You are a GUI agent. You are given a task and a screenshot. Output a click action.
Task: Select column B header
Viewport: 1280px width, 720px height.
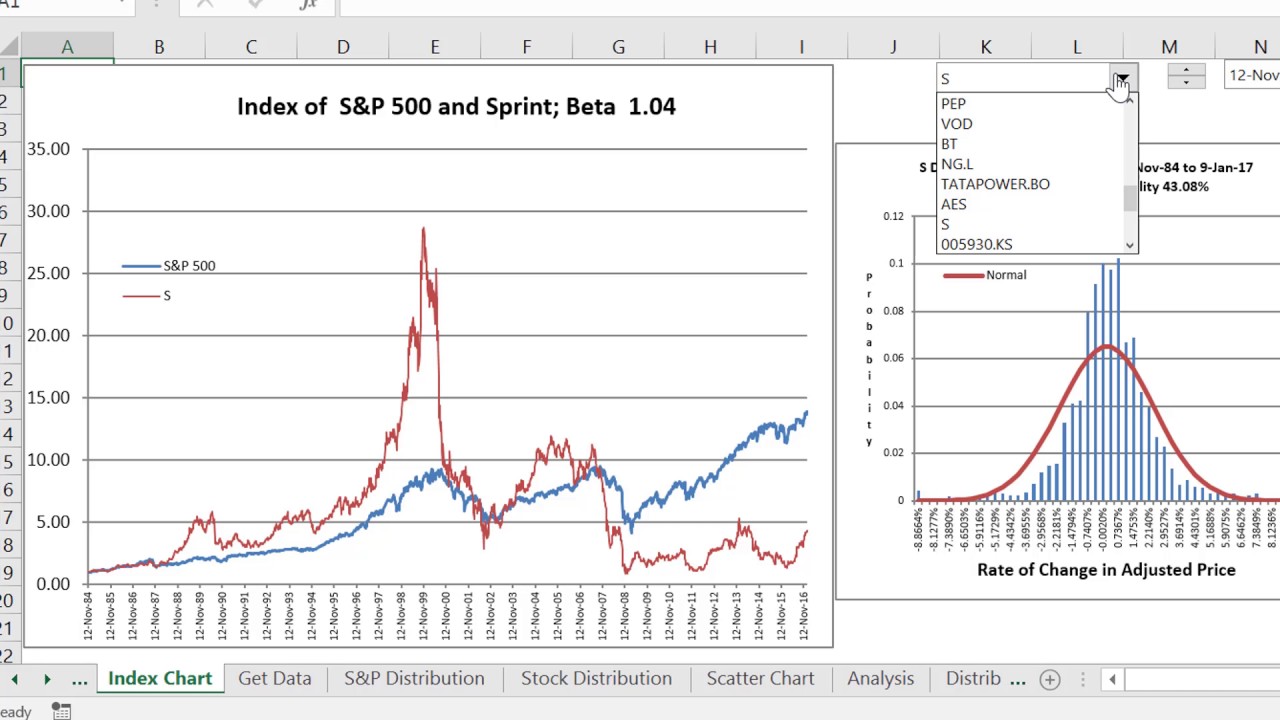(159, 46)
